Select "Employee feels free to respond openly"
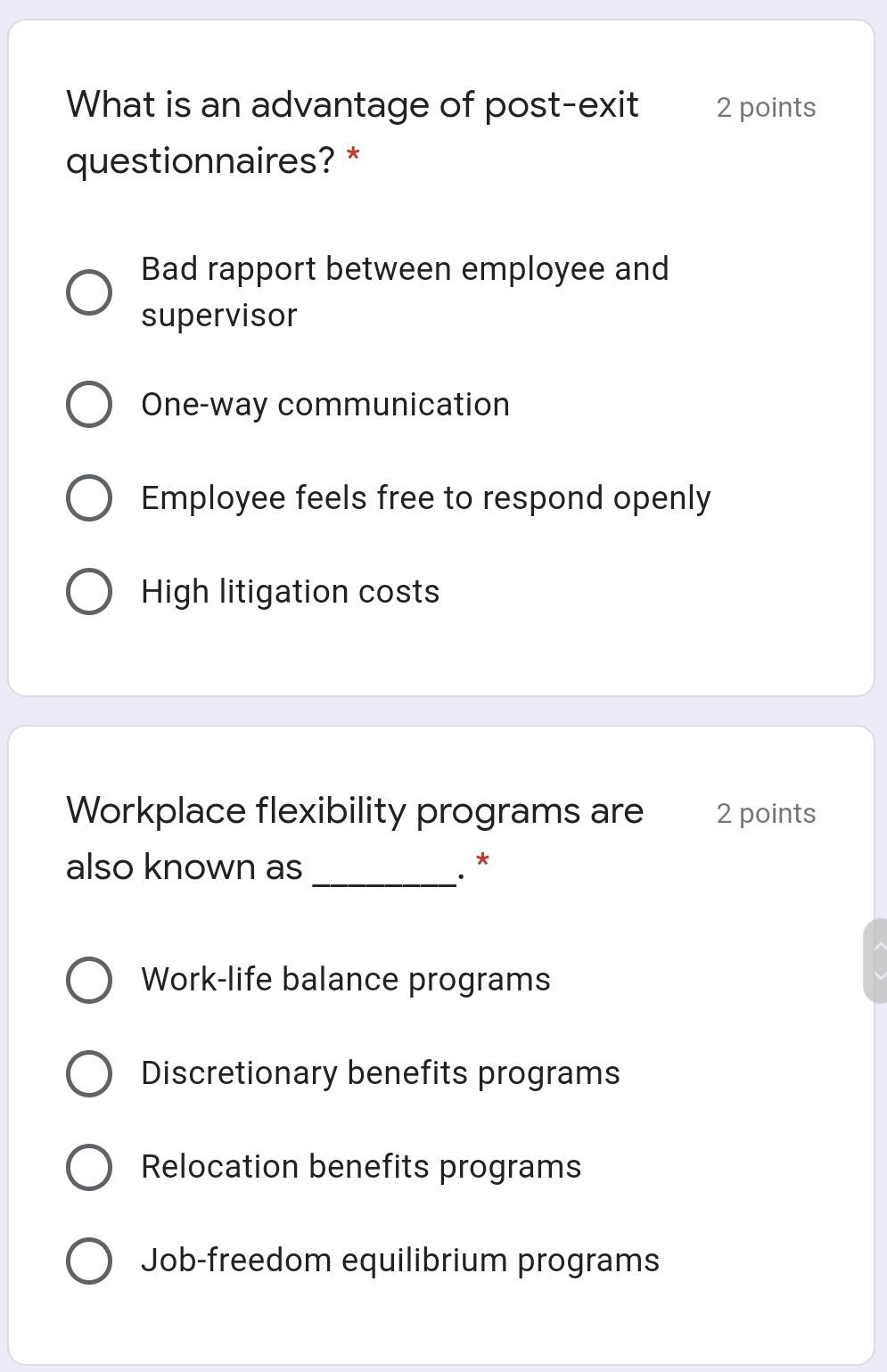Screen dimensions: 887x1372 [87, 499]
